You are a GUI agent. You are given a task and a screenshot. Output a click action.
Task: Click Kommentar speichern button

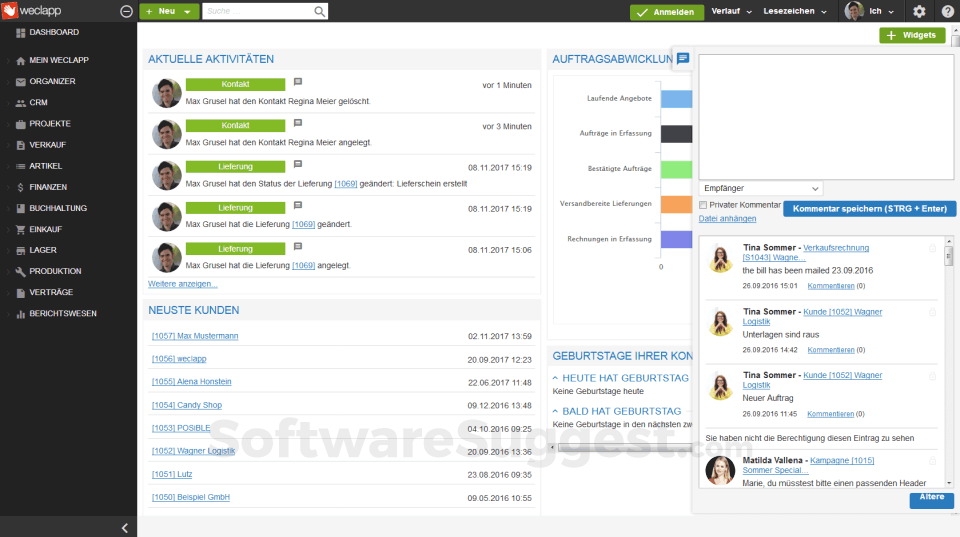869,209
